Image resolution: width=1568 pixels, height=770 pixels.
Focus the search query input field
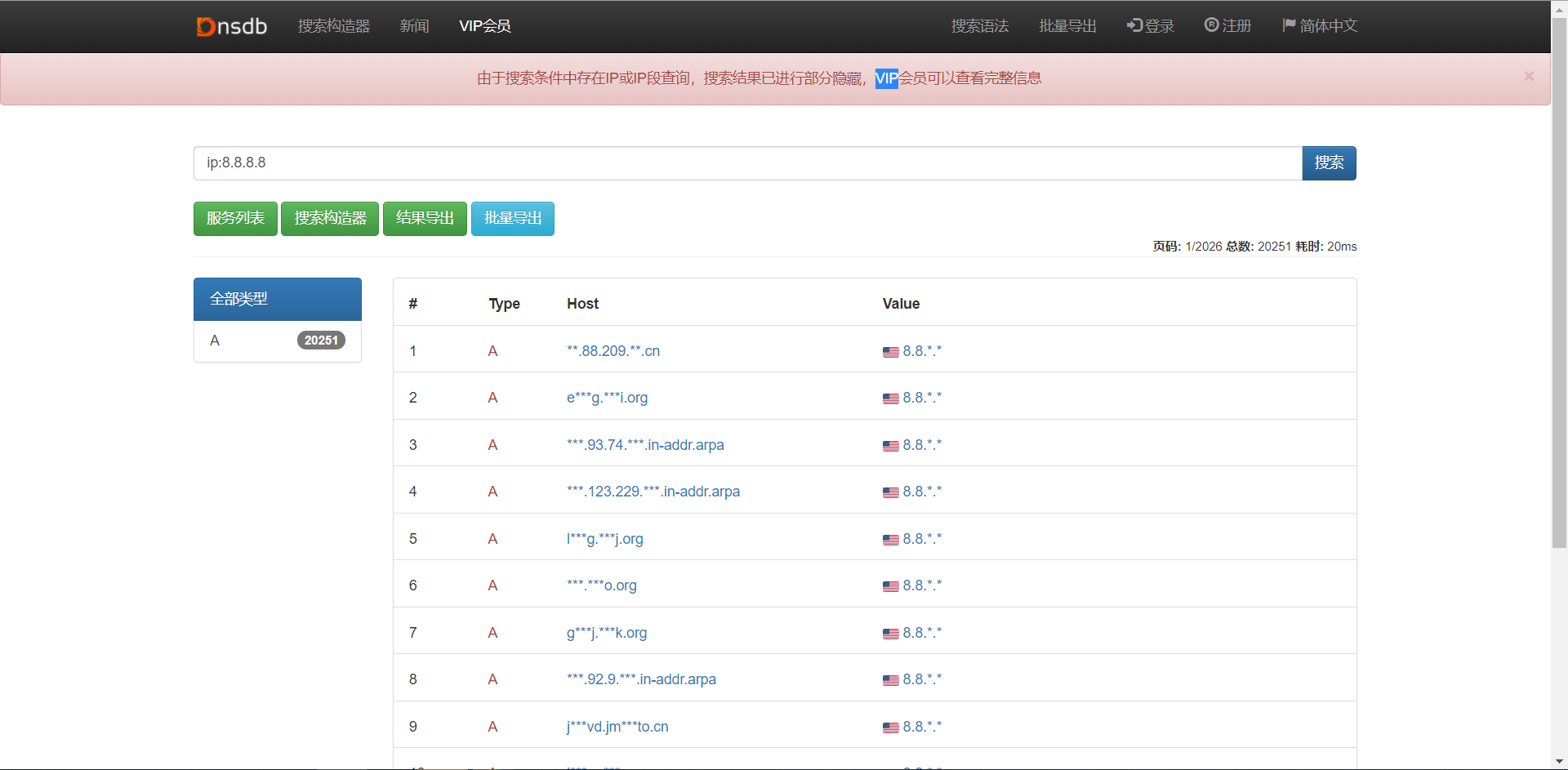tap(747, 163)
